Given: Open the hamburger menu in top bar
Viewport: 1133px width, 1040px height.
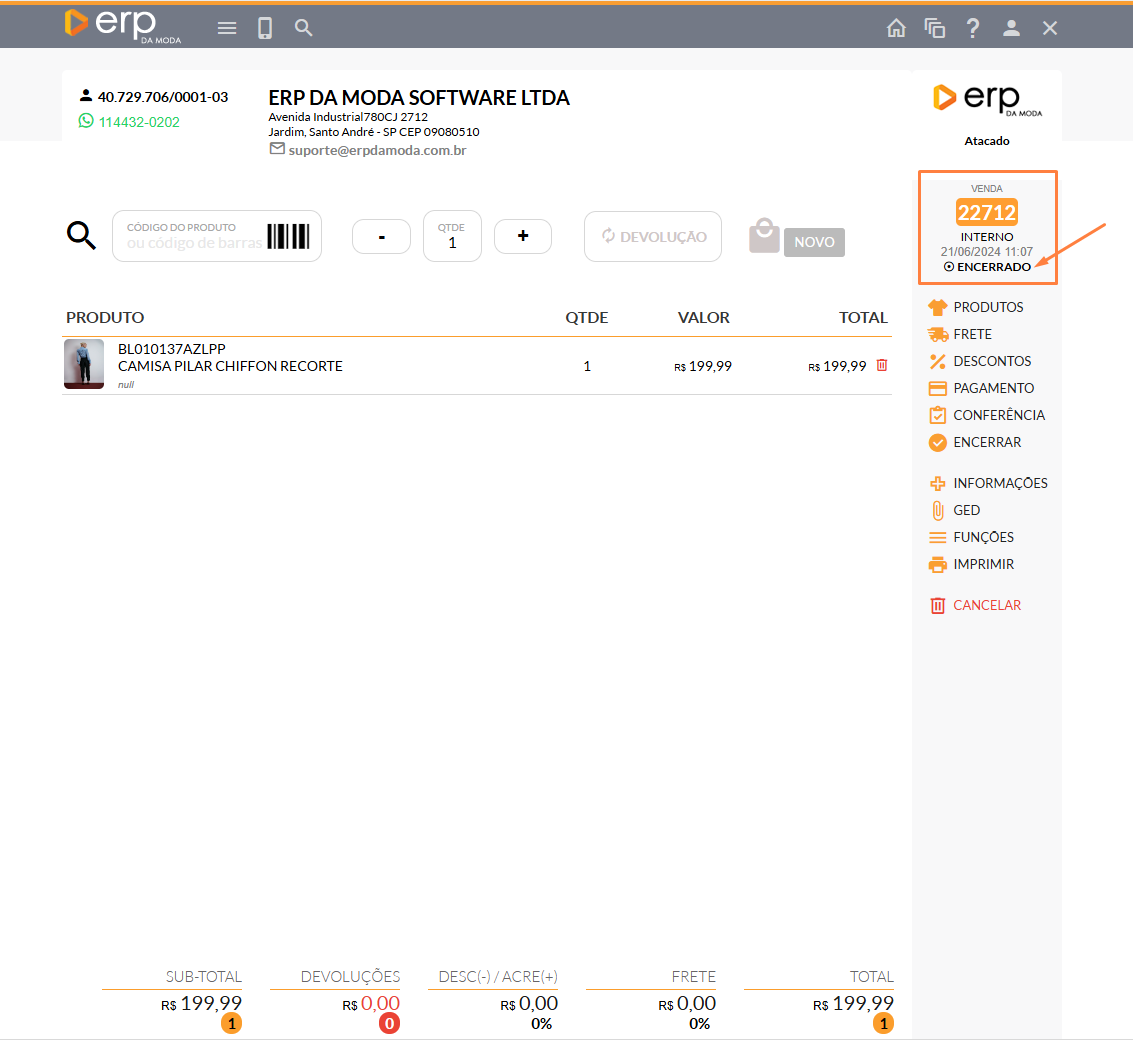Looking at the screenshot, I should click(x=227, y=28).
